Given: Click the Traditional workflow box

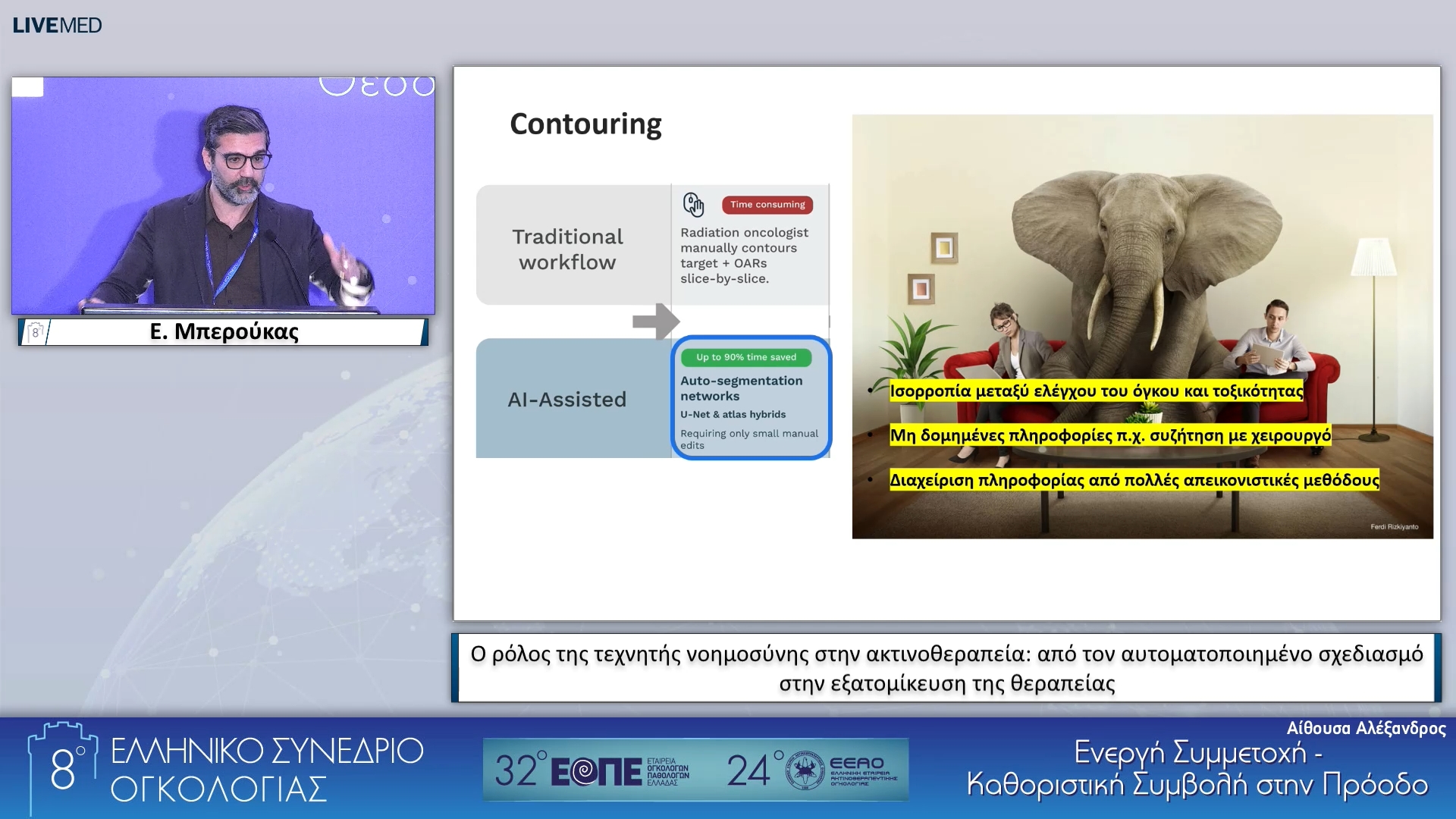Looking at the screenshot, I should (x=573, y=245).
